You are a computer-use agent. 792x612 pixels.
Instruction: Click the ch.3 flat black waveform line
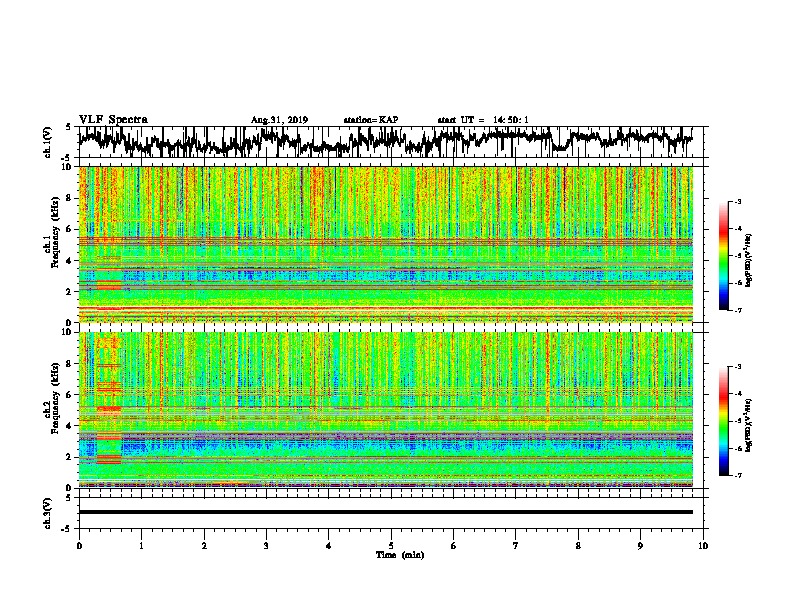click(385, 512)
